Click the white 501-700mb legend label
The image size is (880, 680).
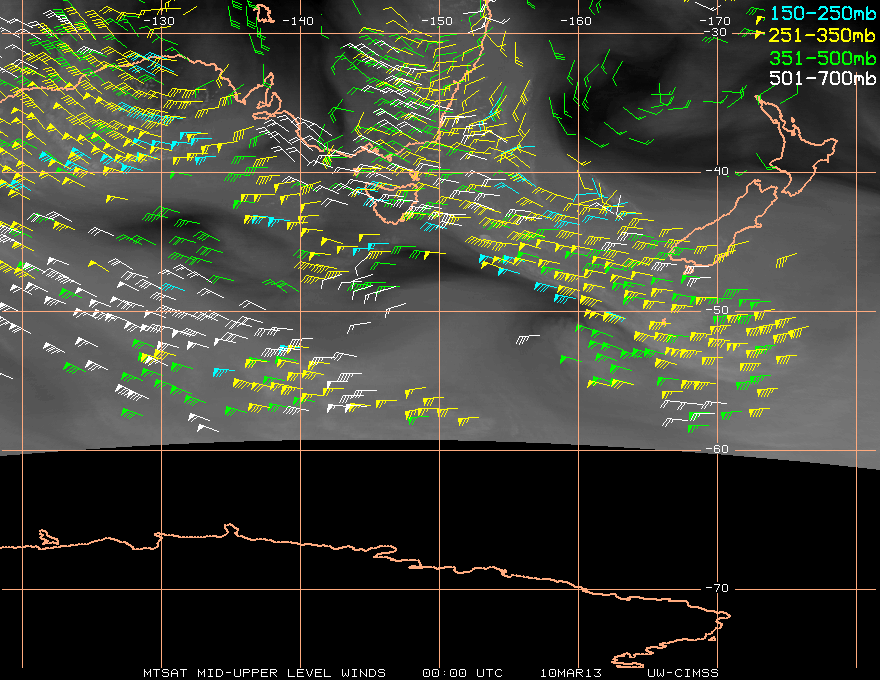tap(822, 78)
